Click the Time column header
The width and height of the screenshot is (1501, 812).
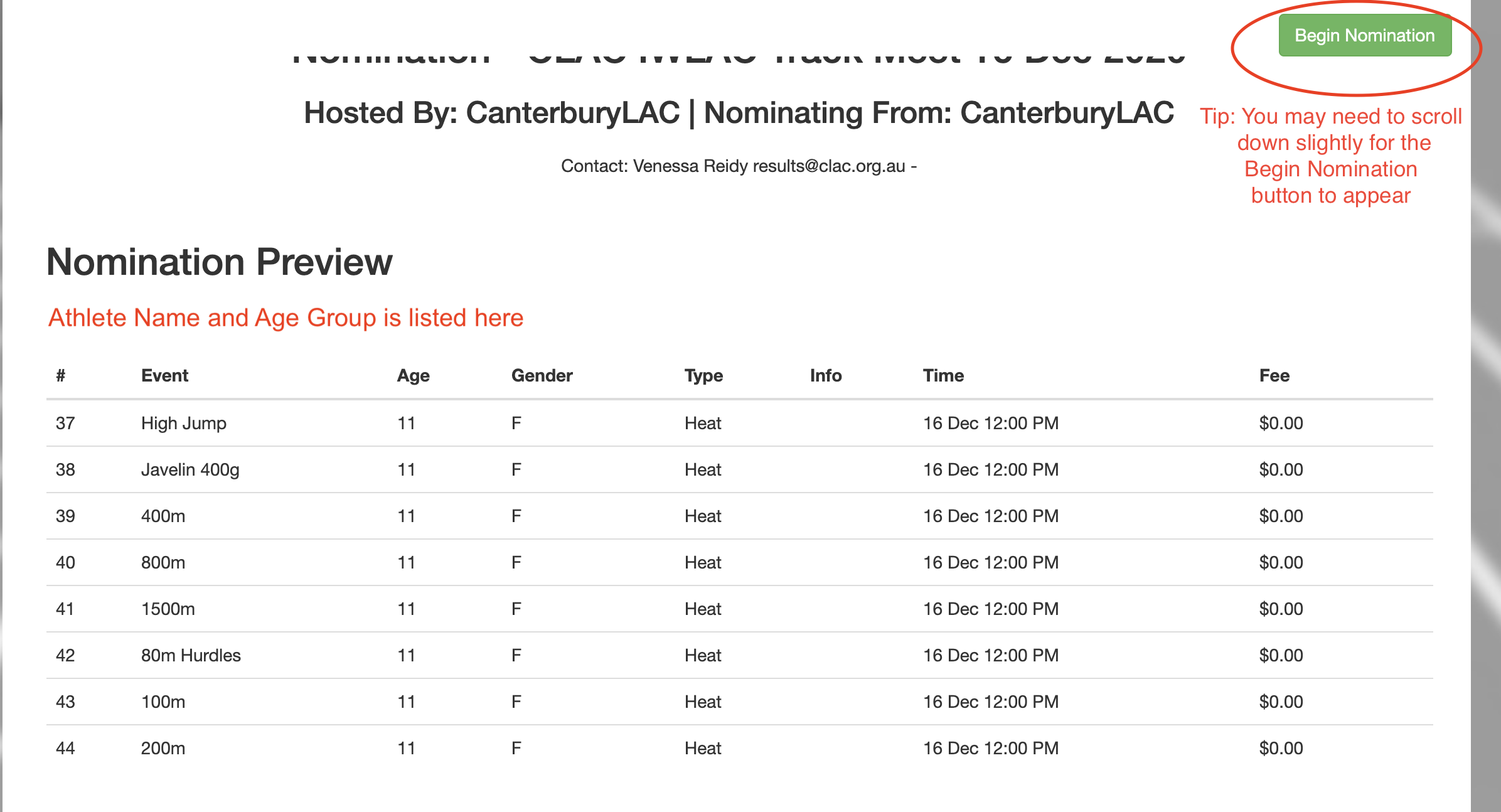pyautogui.click(x=943, y=375)
